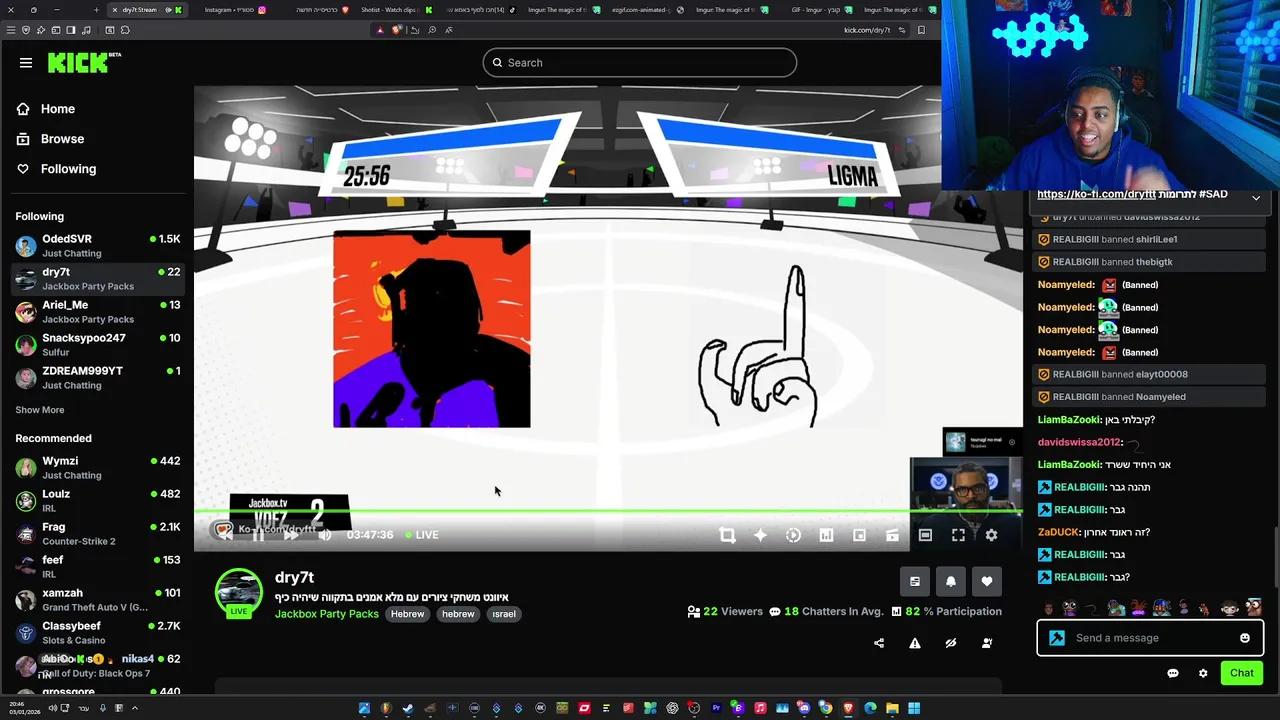The width and height of the screenshot is (1280, 720).
Task: Open Steam from the Windows taskbar
Action: pos(408,708)
